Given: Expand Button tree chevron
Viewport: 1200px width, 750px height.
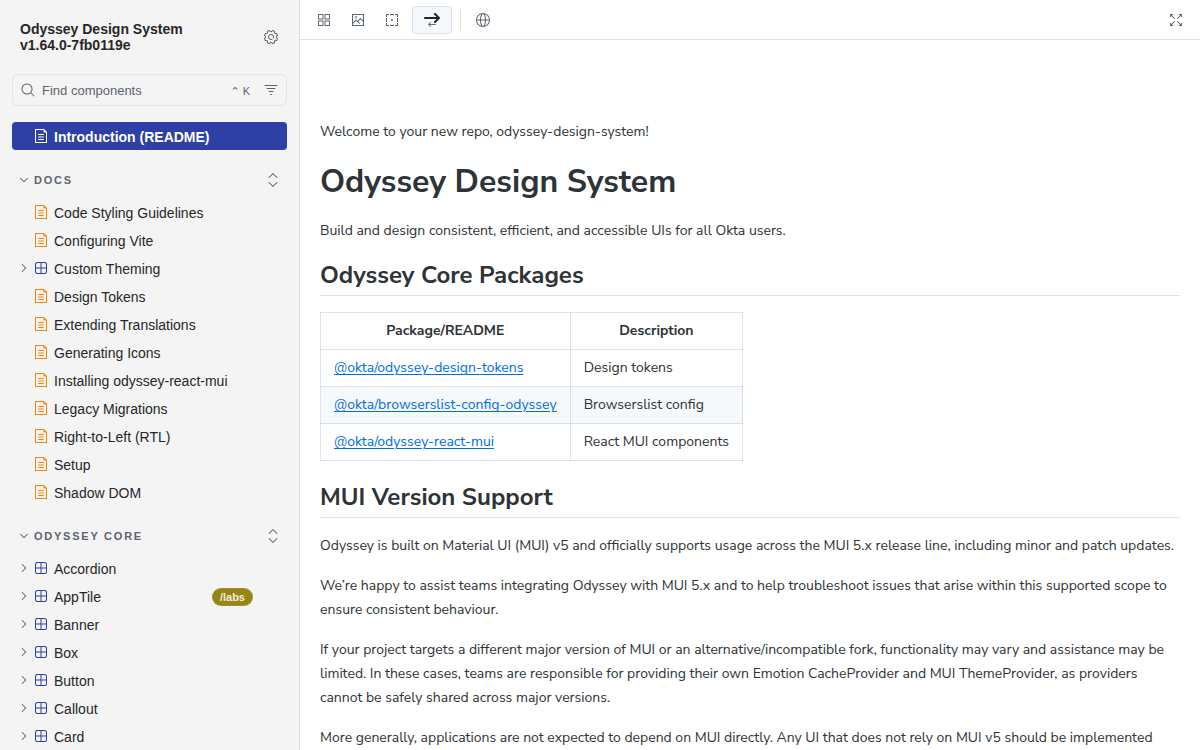Looking at the screenshot, I should click(24, 681).
